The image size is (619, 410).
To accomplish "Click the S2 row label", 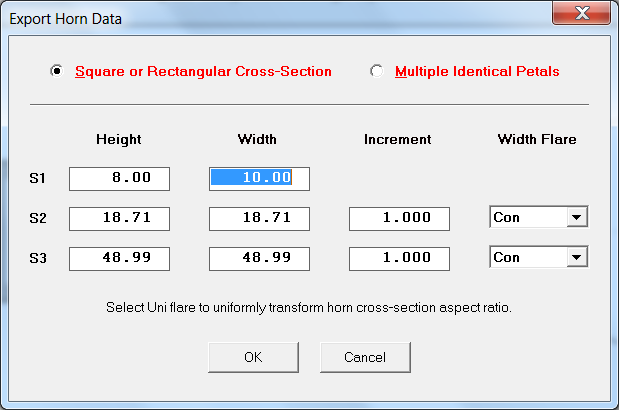I will [38, 218].
